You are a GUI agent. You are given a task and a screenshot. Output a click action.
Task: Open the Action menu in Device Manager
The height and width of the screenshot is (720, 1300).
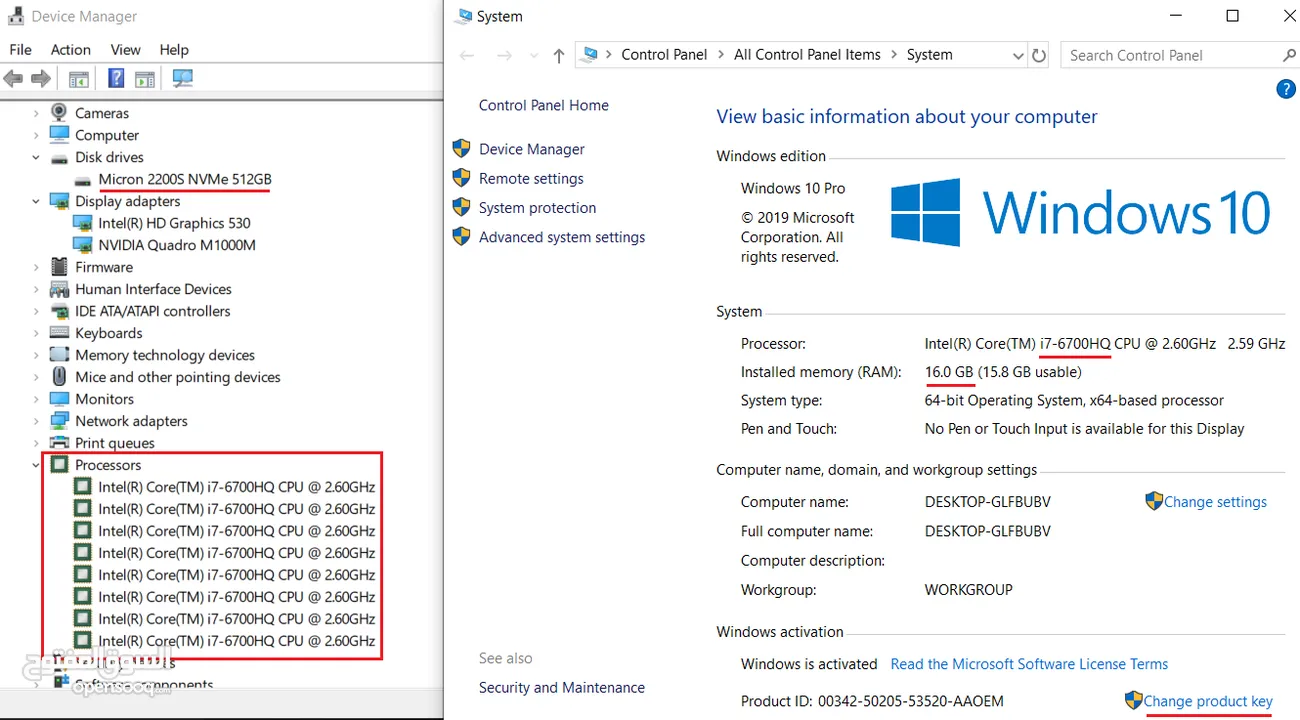pyautogui.click(x=71, y=49)
